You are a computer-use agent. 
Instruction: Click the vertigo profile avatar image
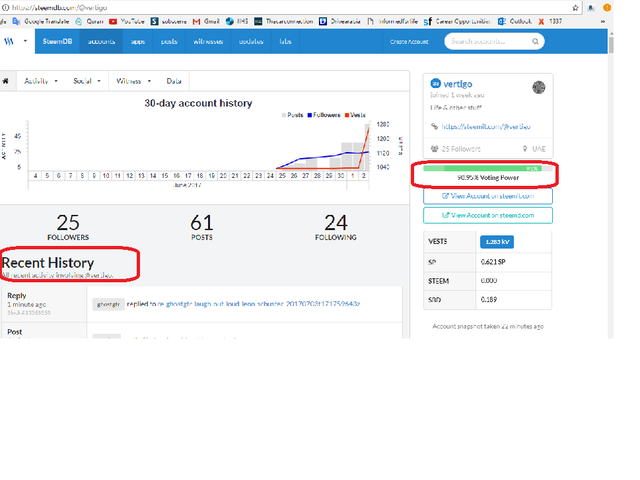tap(539, 87)
